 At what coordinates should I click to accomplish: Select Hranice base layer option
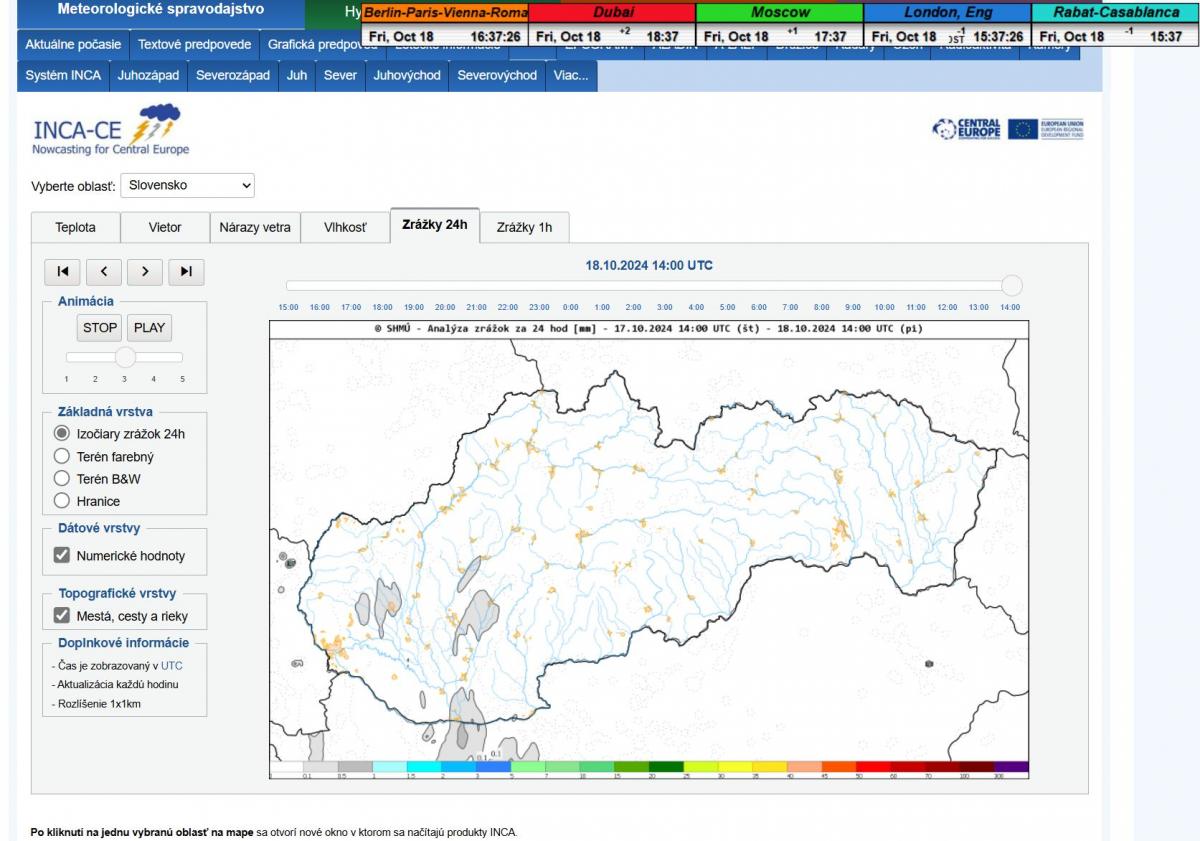coord(62,501)
